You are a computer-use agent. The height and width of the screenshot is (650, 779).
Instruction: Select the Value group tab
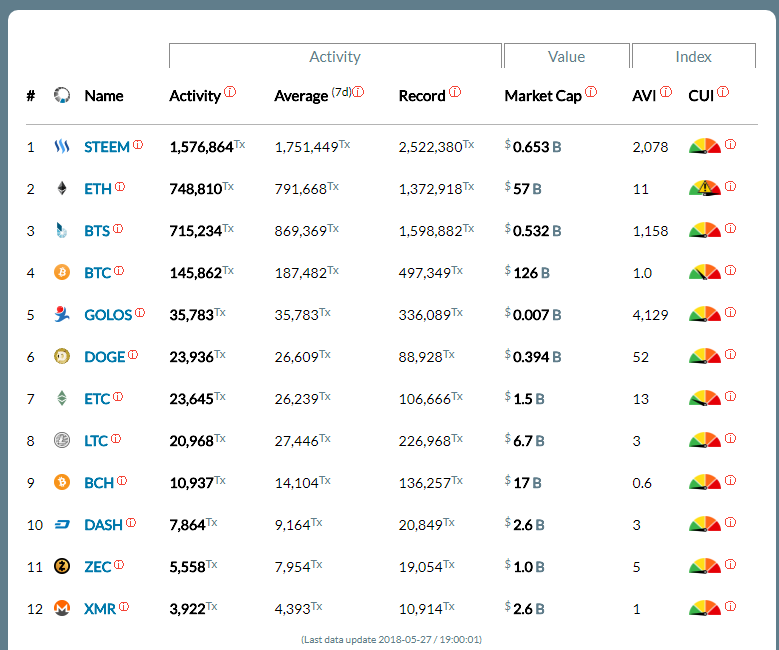pyautogui.click(x=567, y=56)
